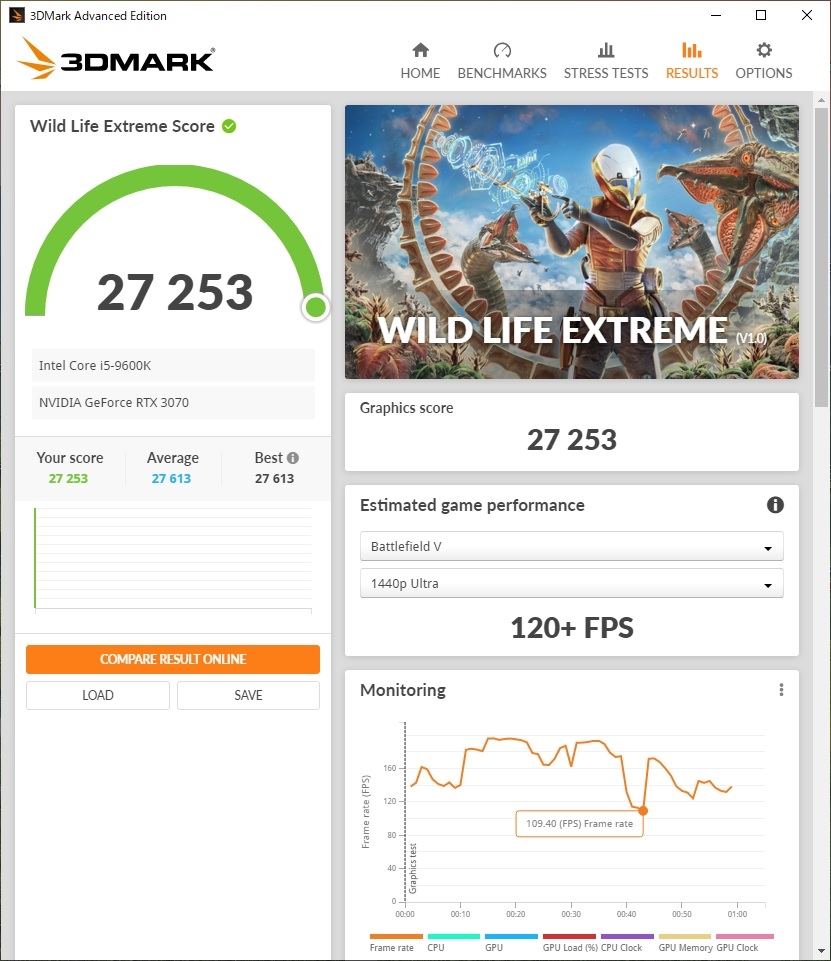Click the green validated checkmark icon

tap(229, 126)
